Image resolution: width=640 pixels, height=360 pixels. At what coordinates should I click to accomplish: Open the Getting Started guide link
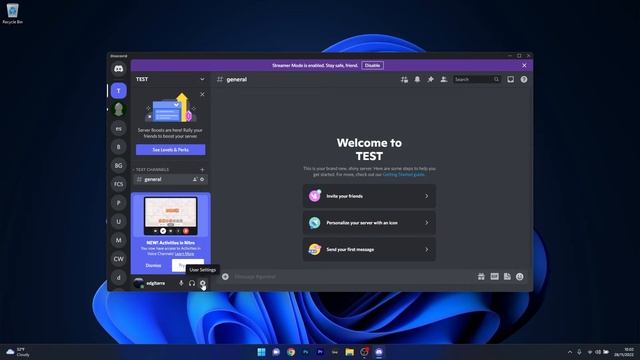(x=403, y=174)
